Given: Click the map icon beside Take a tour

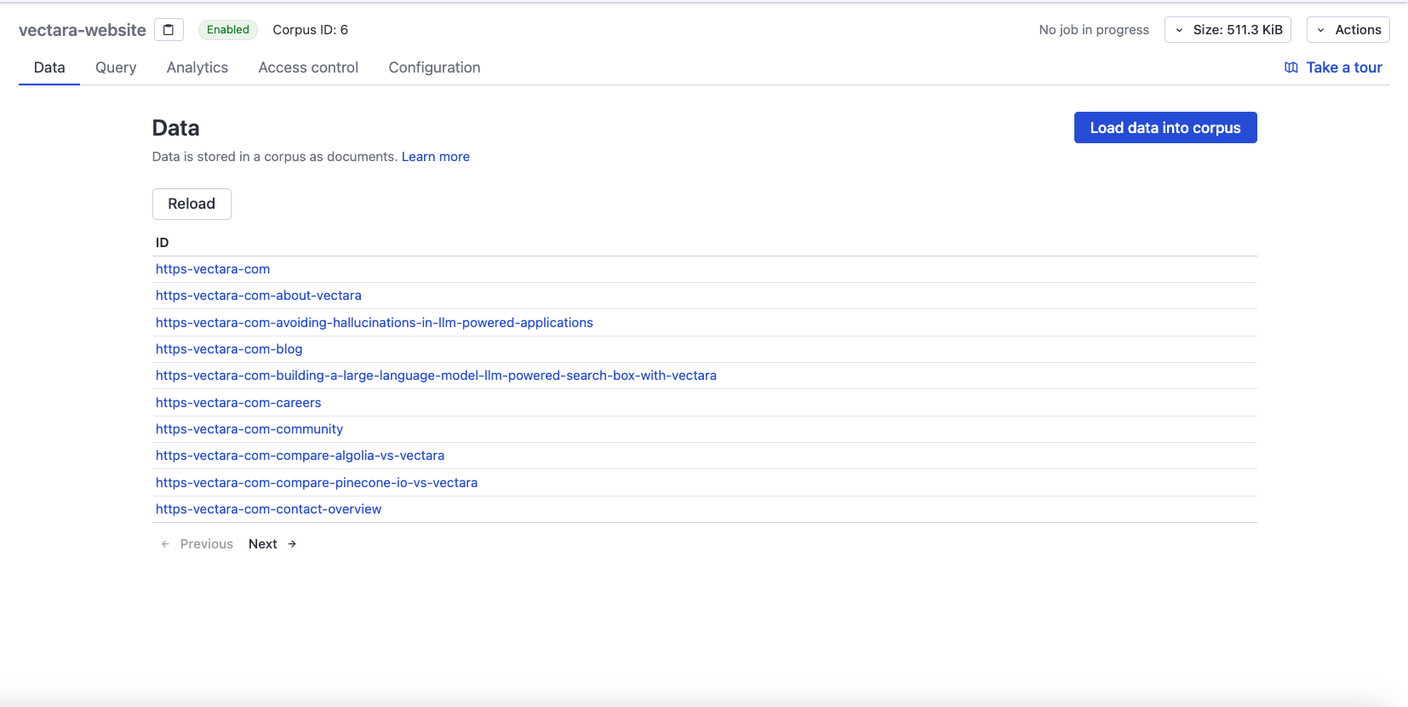Looking at the screenshot, I should (1291, 68).
